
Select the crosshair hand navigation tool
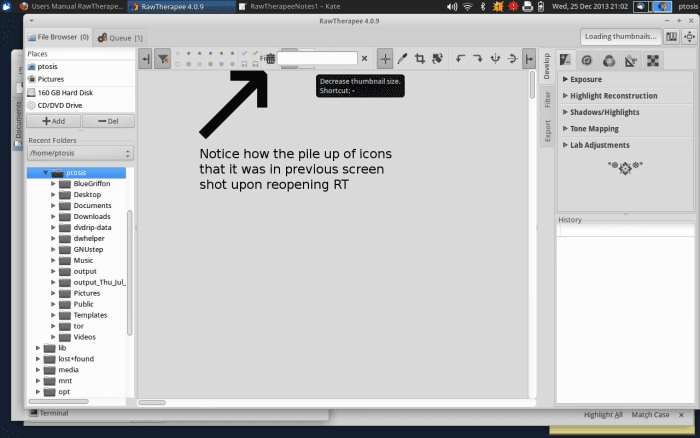(x=385, y=59)
